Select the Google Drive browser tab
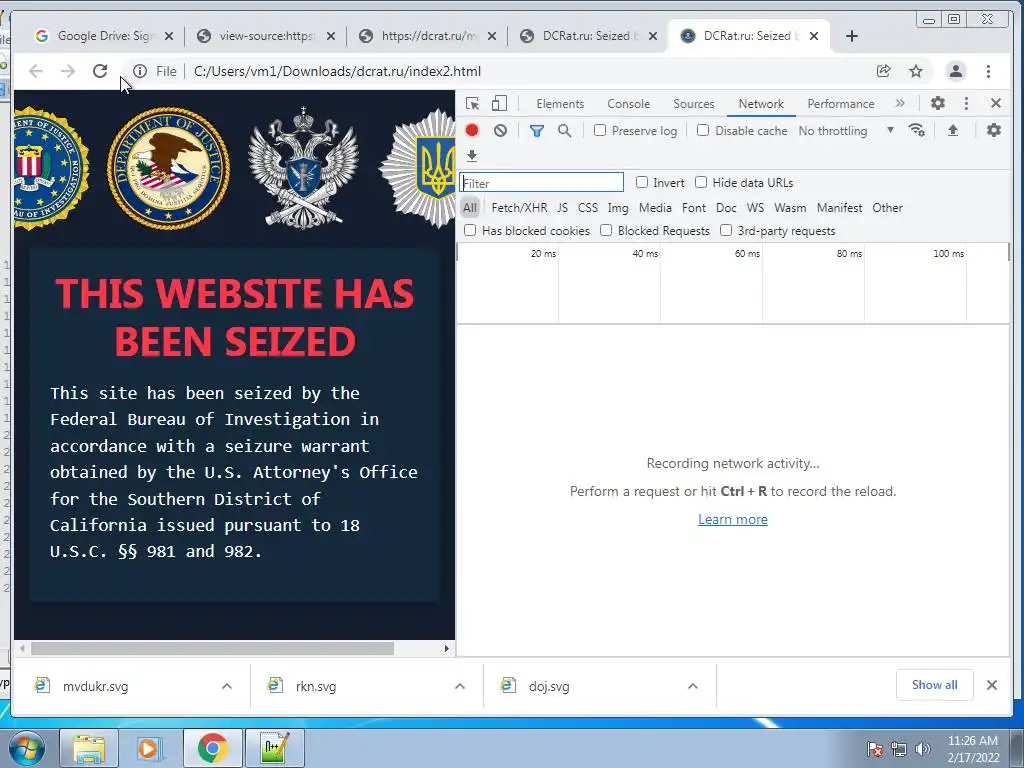The width and height of the screenshot is (1024, 768). (x=104, y=36)
